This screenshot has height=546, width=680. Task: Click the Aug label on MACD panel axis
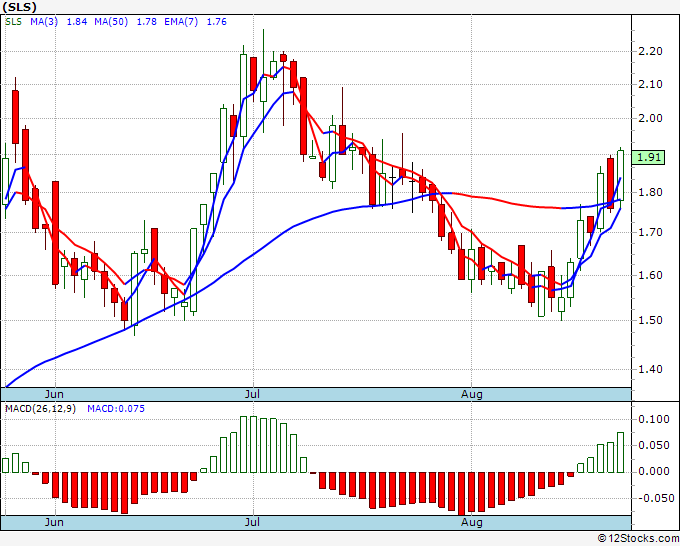pyautogui.click(x=472, y=523)
